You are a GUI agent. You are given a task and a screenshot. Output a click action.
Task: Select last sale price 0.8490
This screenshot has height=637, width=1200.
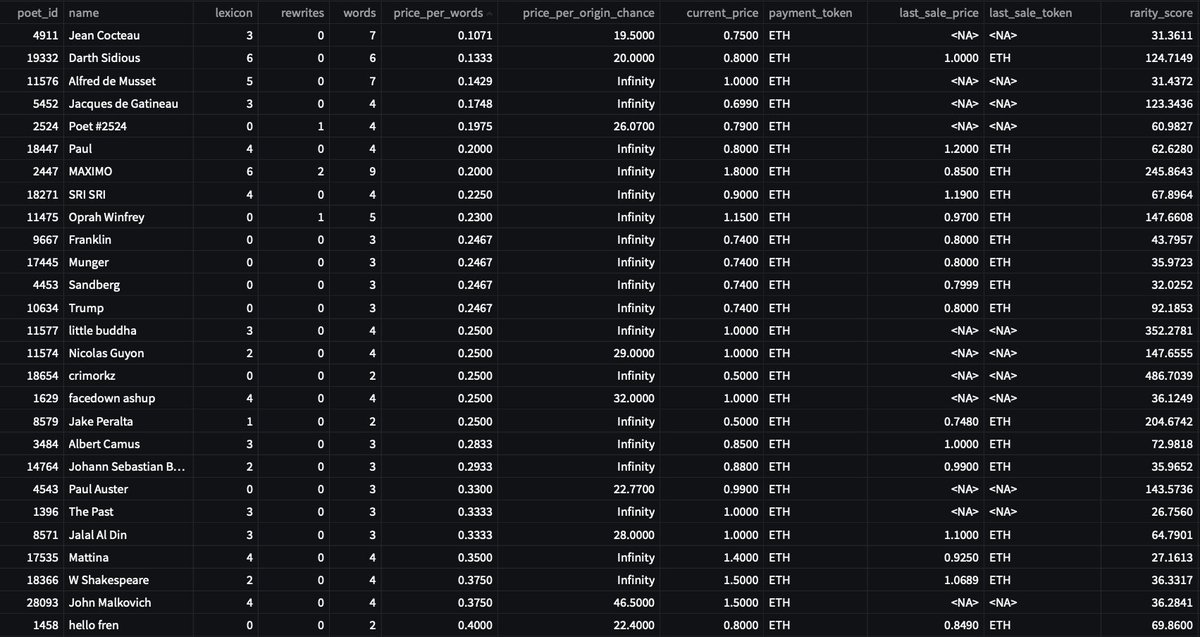(961, 626)
